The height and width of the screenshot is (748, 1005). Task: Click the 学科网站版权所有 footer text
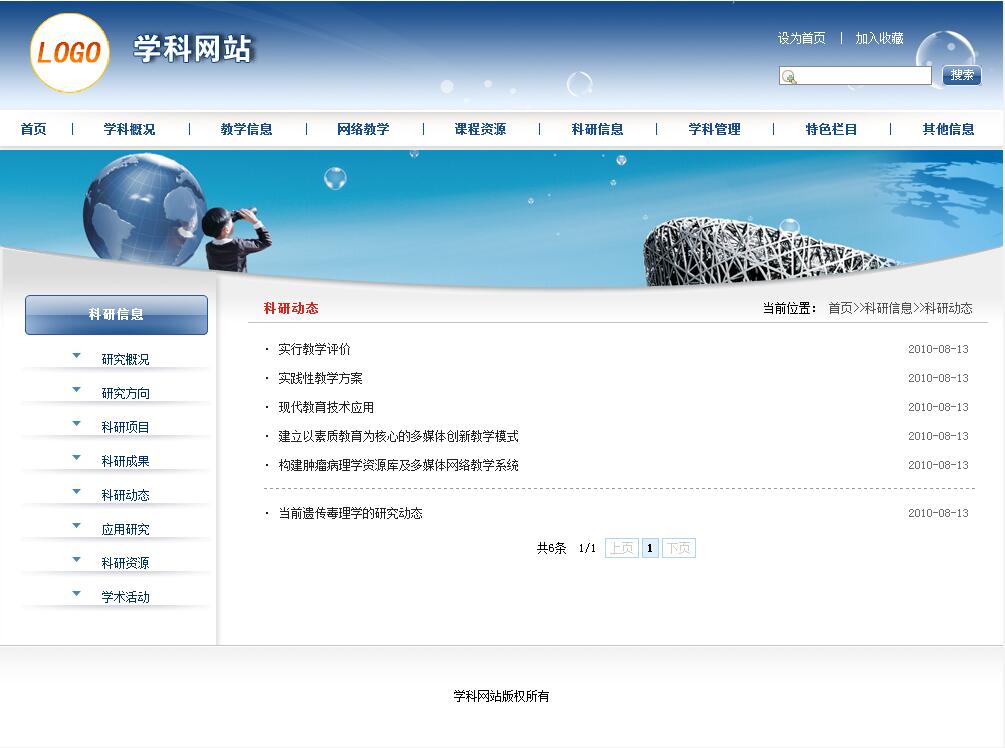click(x=501, y=696)
